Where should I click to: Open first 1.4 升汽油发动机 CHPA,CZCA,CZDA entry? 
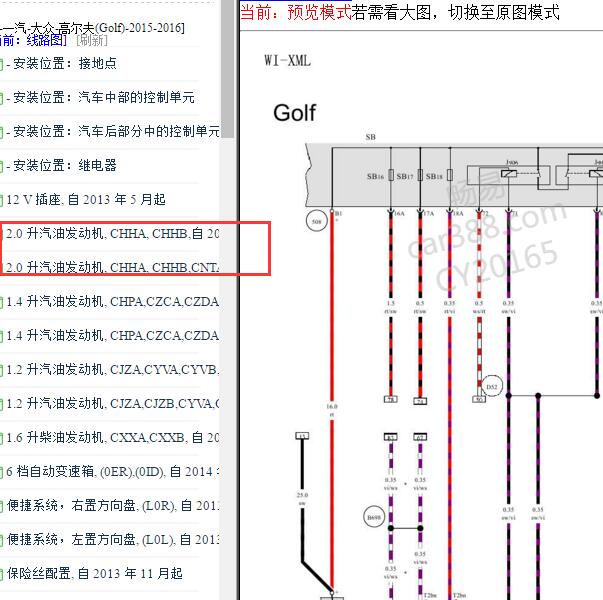[x=112, y=302]
